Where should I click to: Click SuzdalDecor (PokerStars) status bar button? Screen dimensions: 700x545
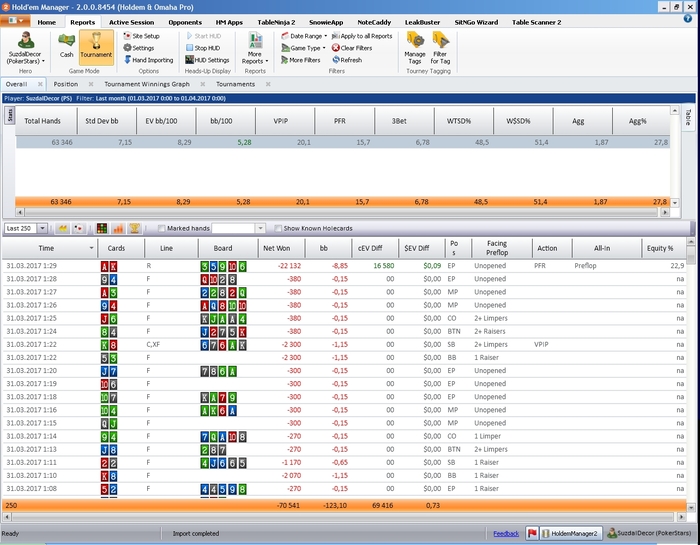tap(650, 533)
